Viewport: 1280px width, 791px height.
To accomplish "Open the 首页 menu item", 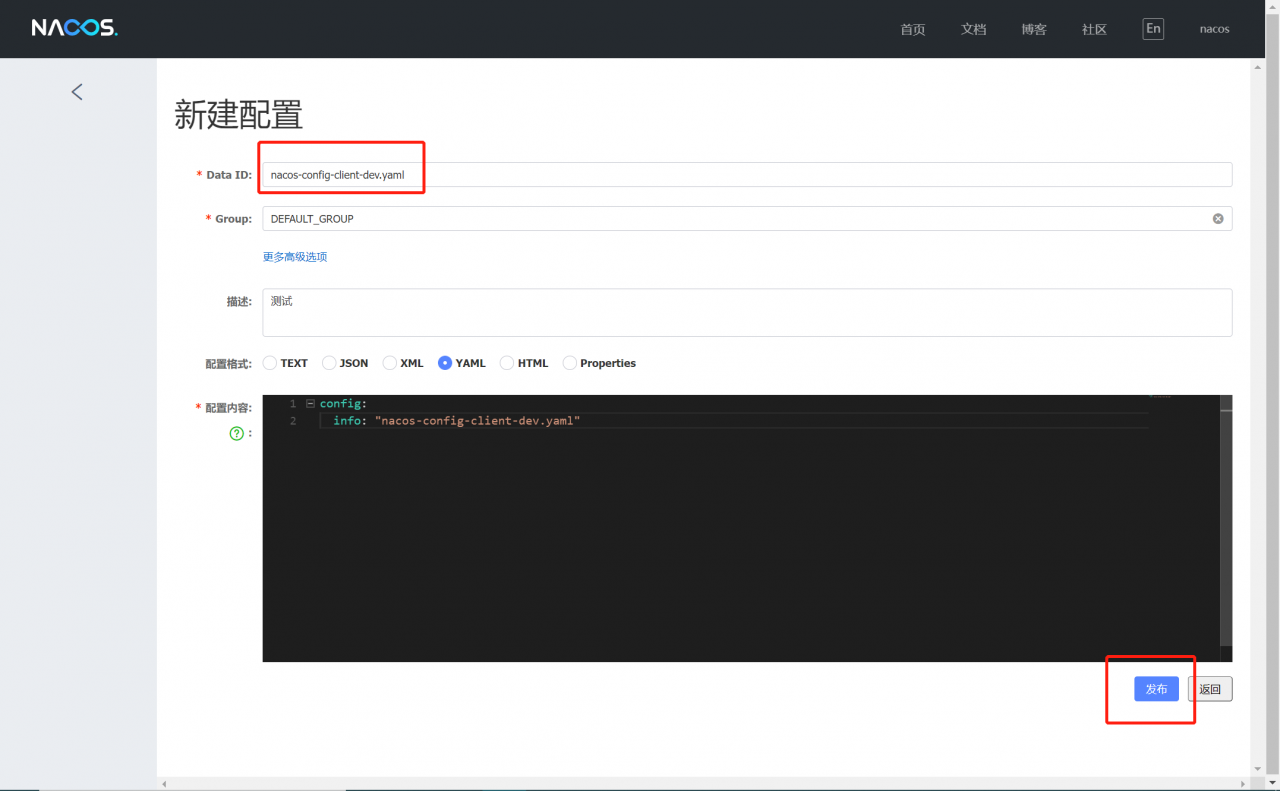I will click(x=913, y=29).
